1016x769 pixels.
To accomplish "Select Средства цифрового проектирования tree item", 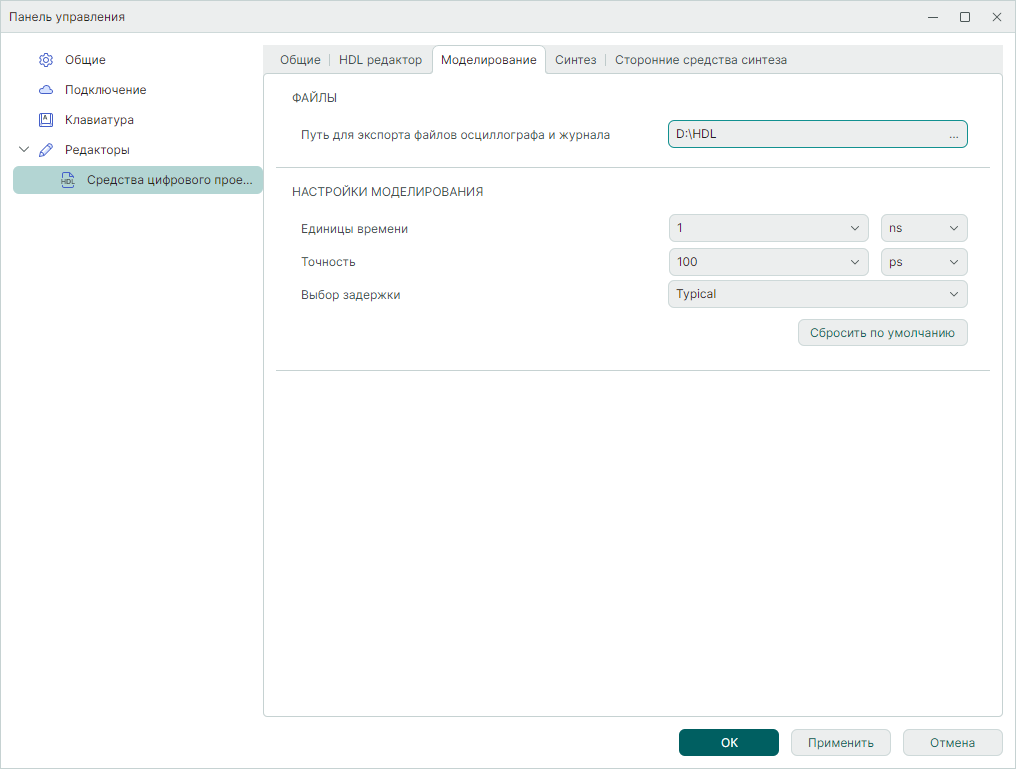I will click(x=169, y=180).
